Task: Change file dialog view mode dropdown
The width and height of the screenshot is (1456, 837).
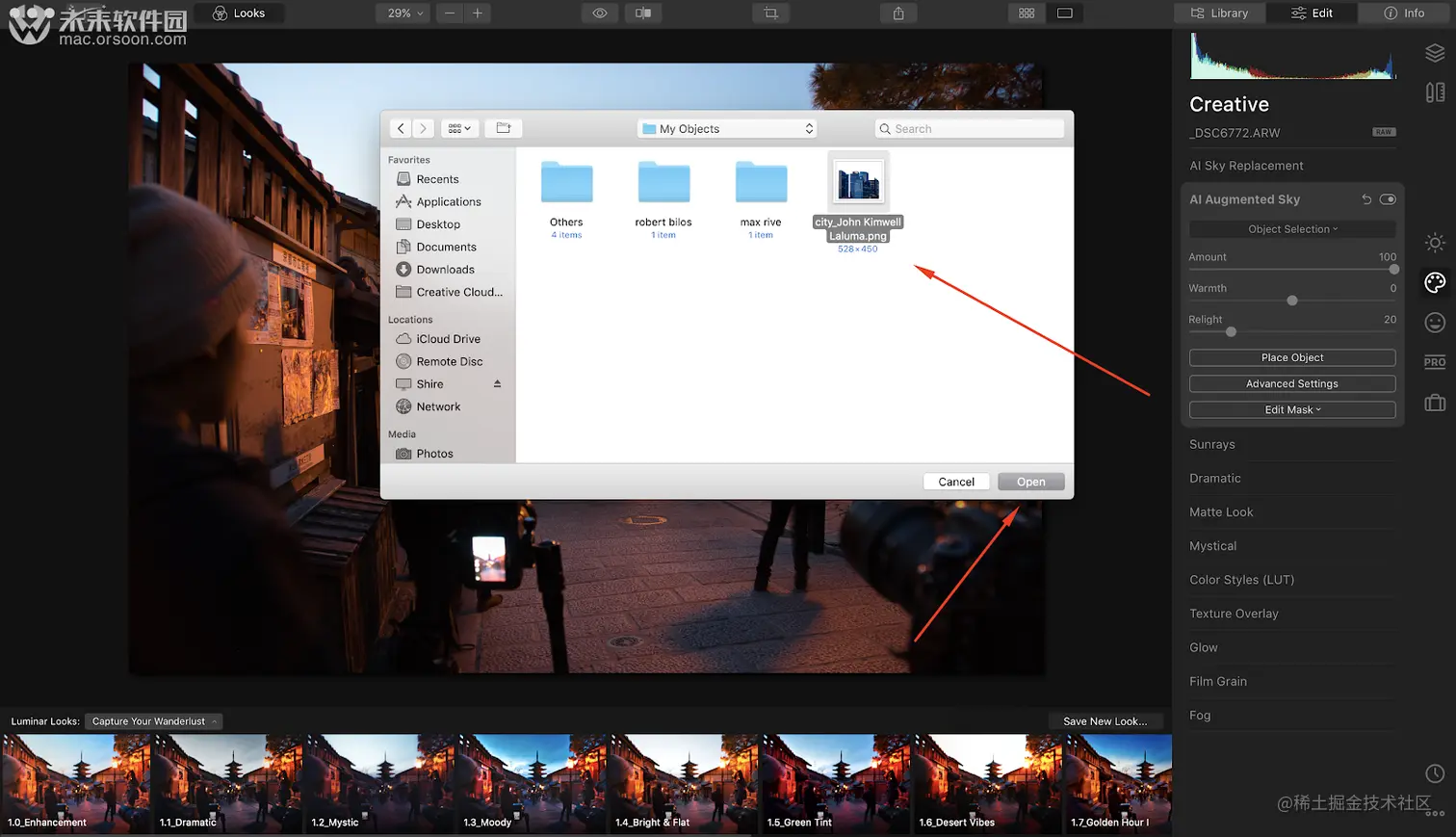Action: click(x=459, y=128)
